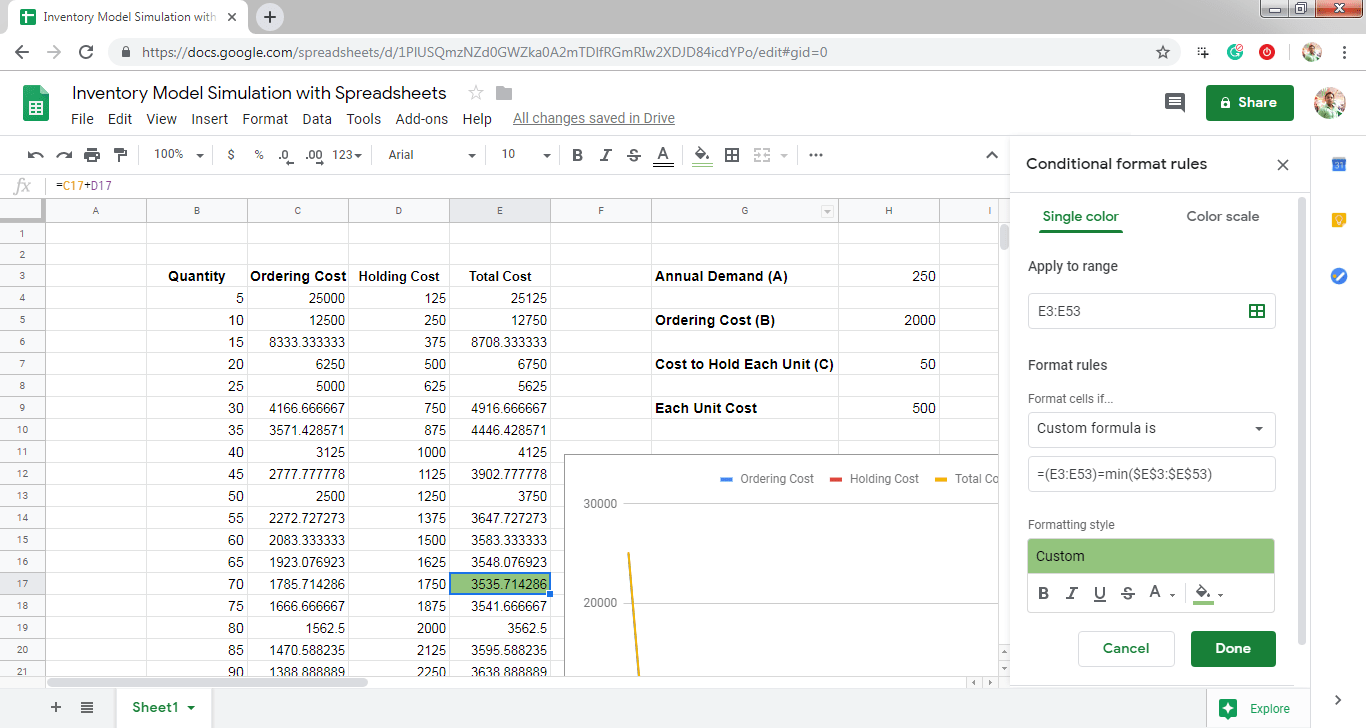Bookmark this page with the star icon
Image resolution: width=1366 pixels, height=728 pixels.
(1163, 52)
